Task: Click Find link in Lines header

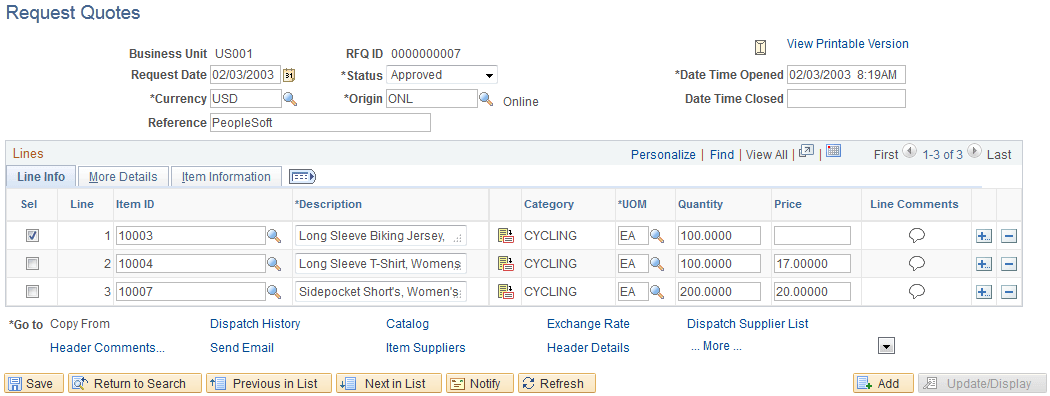Action: point(722,154)
